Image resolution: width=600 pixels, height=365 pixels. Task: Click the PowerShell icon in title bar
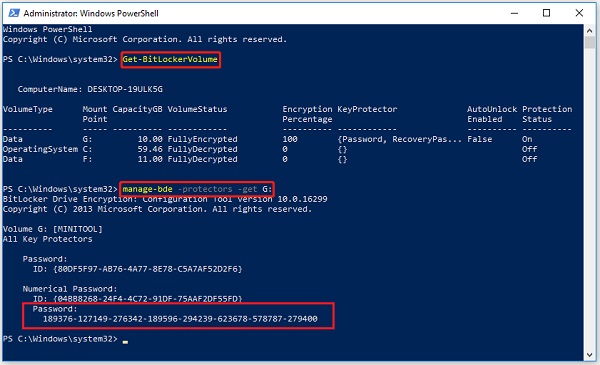tap(14, 13)
